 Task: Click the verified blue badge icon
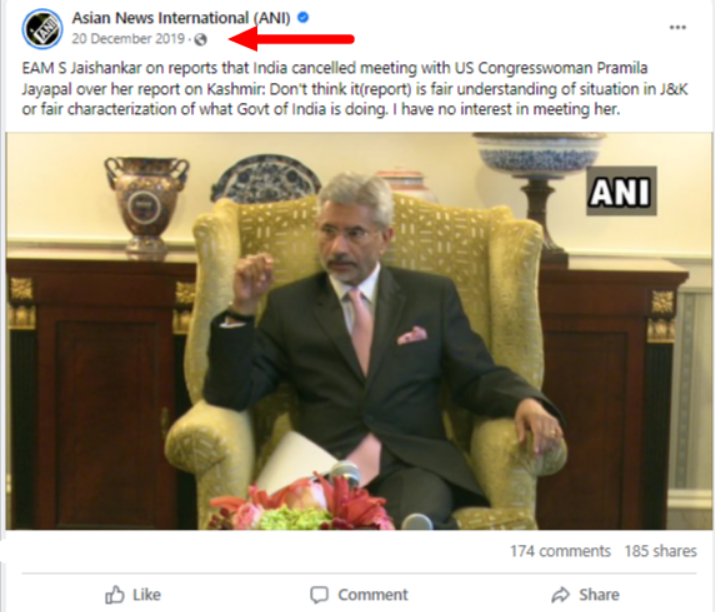(303, 17)
